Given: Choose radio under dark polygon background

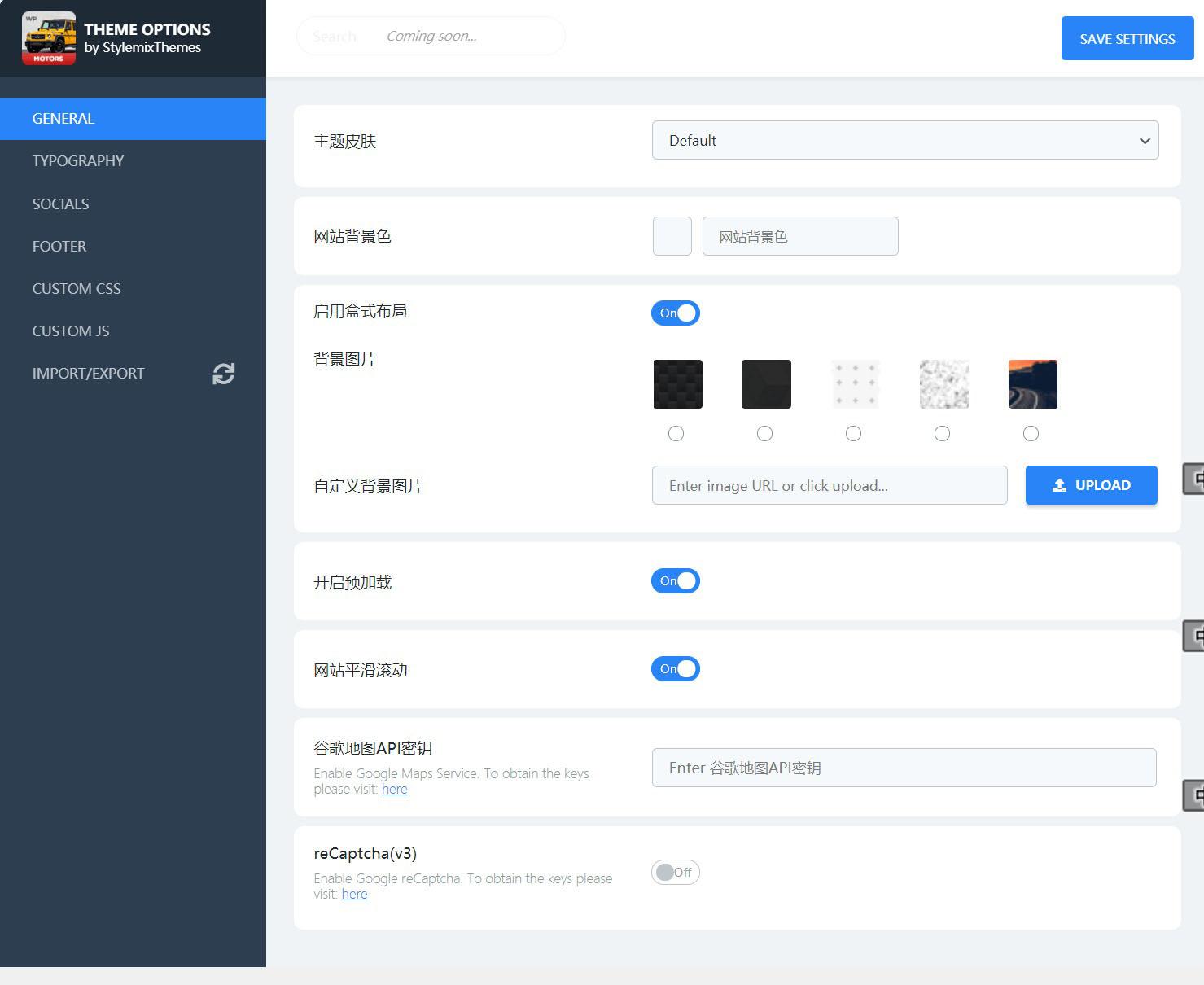Looking at the screenshot, I should point(764,434).
